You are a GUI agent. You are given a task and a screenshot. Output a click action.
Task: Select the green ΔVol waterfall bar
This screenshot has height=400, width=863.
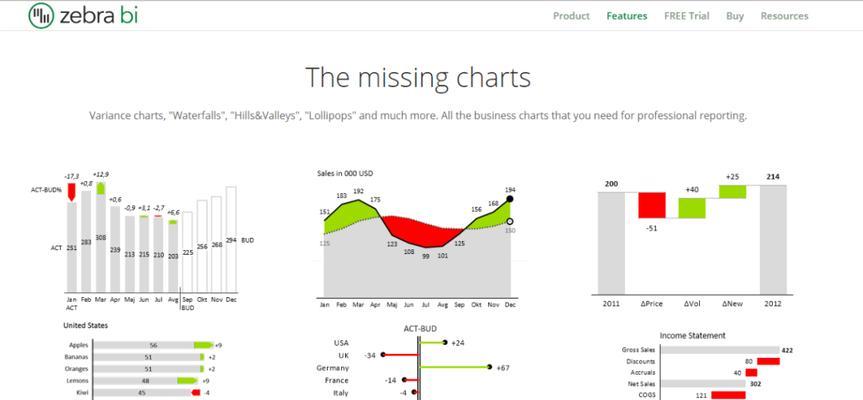[692, 208]
